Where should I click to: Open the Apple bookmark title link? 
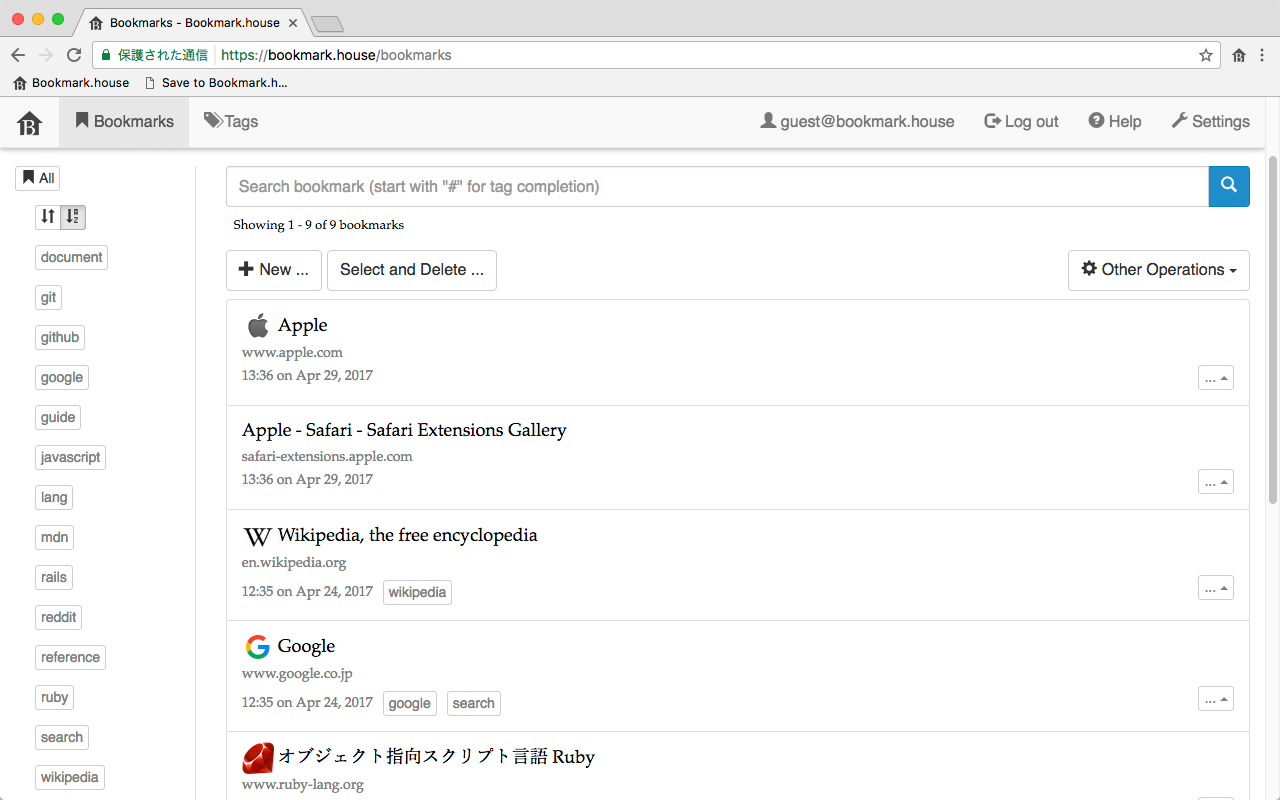pyautogui.click(x=303, y=325)
